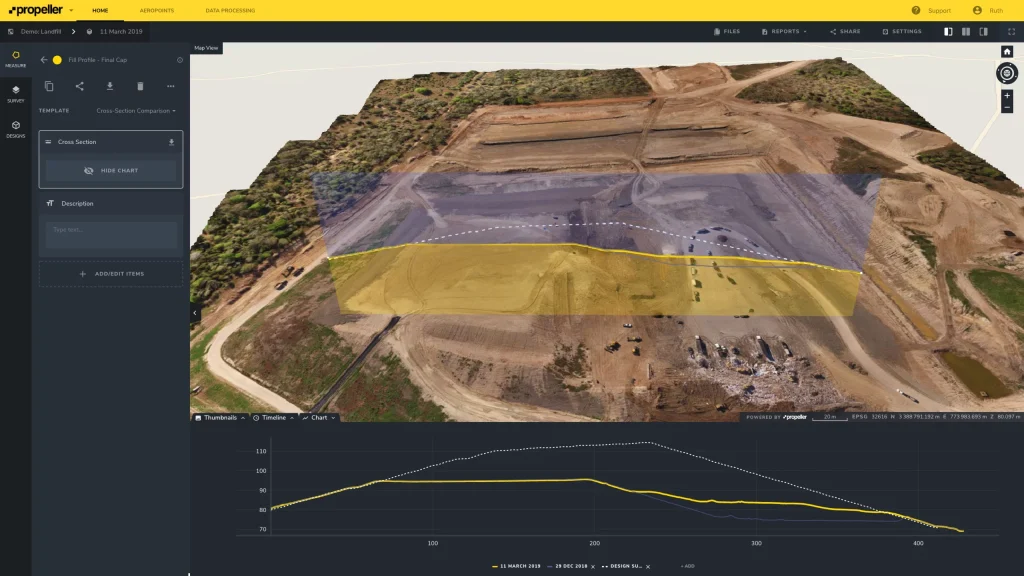Delete the Fill Profile measurement
This screenshot has width=1024, height=576.
coord(140,86)
